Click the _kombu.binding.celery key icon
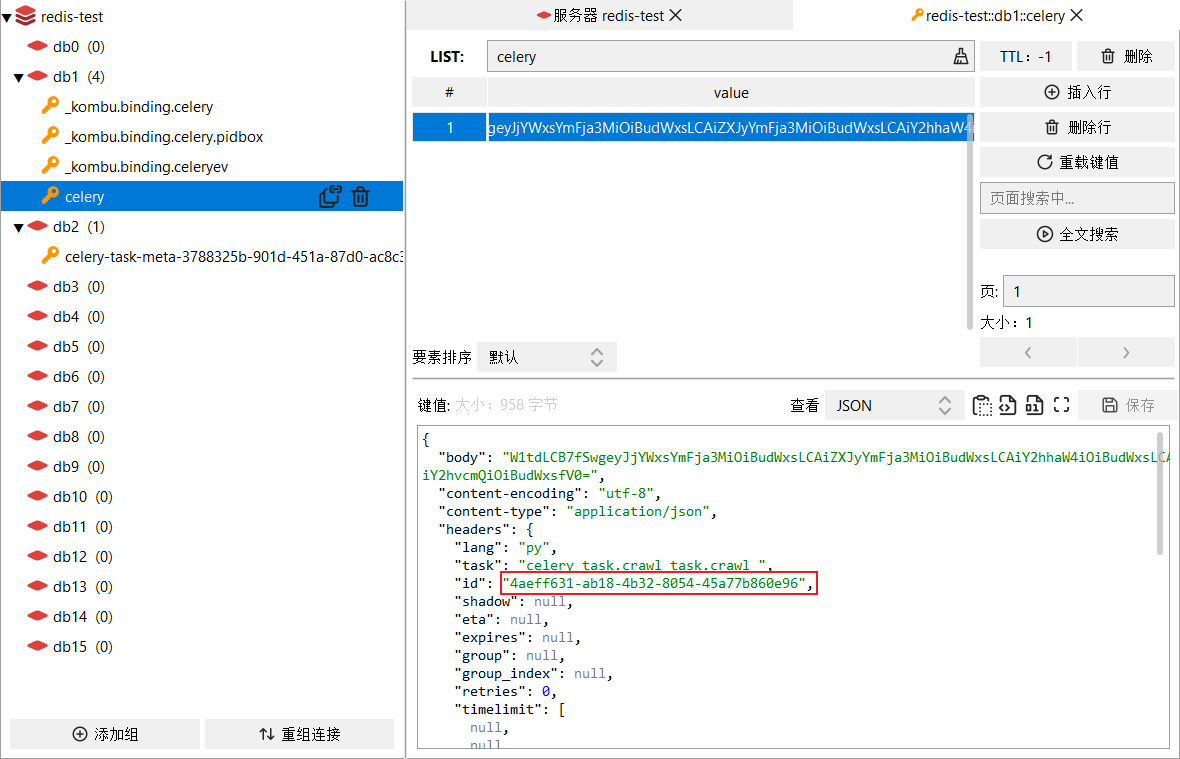 (50, 105)
